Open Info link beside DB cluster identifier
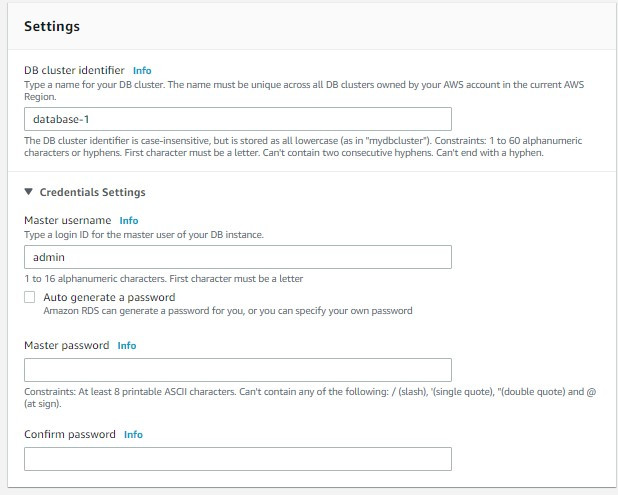Image resolution: width=618 pixels, height=495 pixels. [x=142, y=71]
